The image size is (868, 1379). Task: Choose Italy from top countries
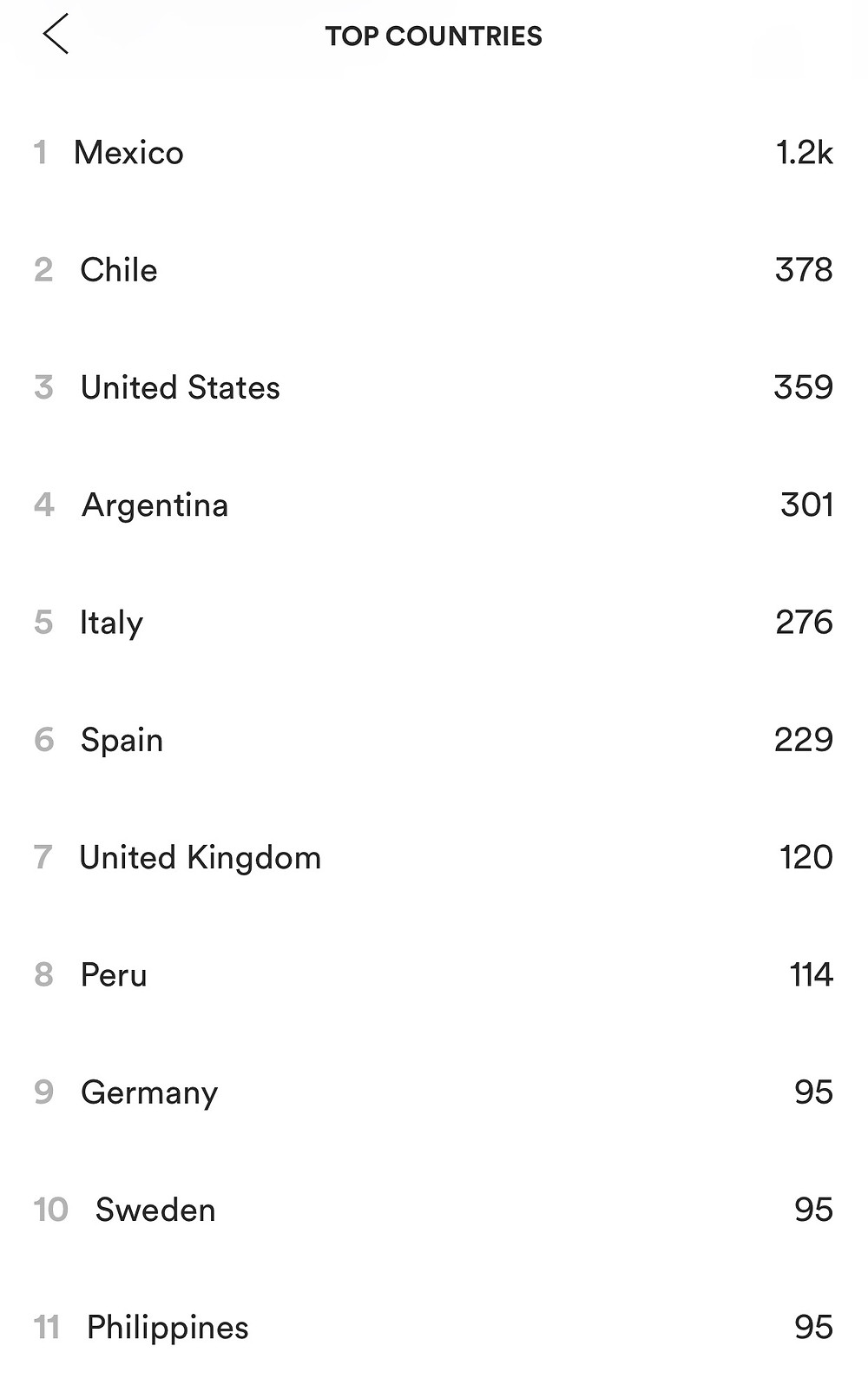[434, 623]
